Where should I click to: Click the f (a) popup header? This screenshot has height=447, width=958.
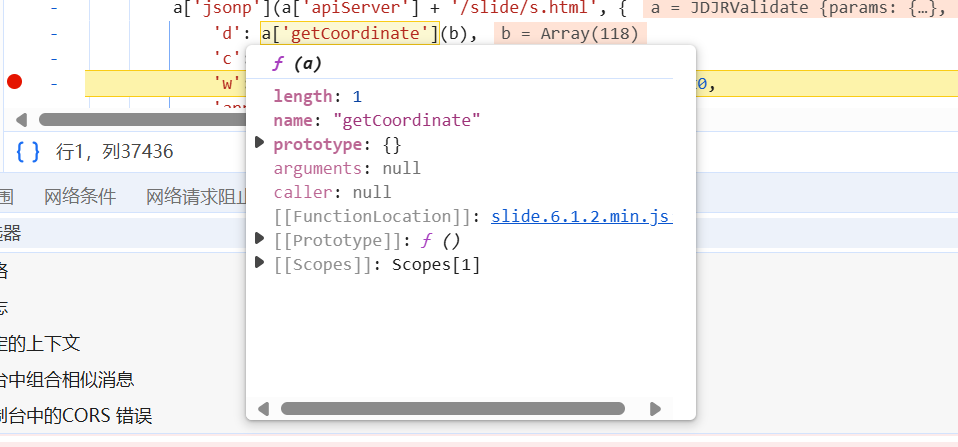point(297,64)
